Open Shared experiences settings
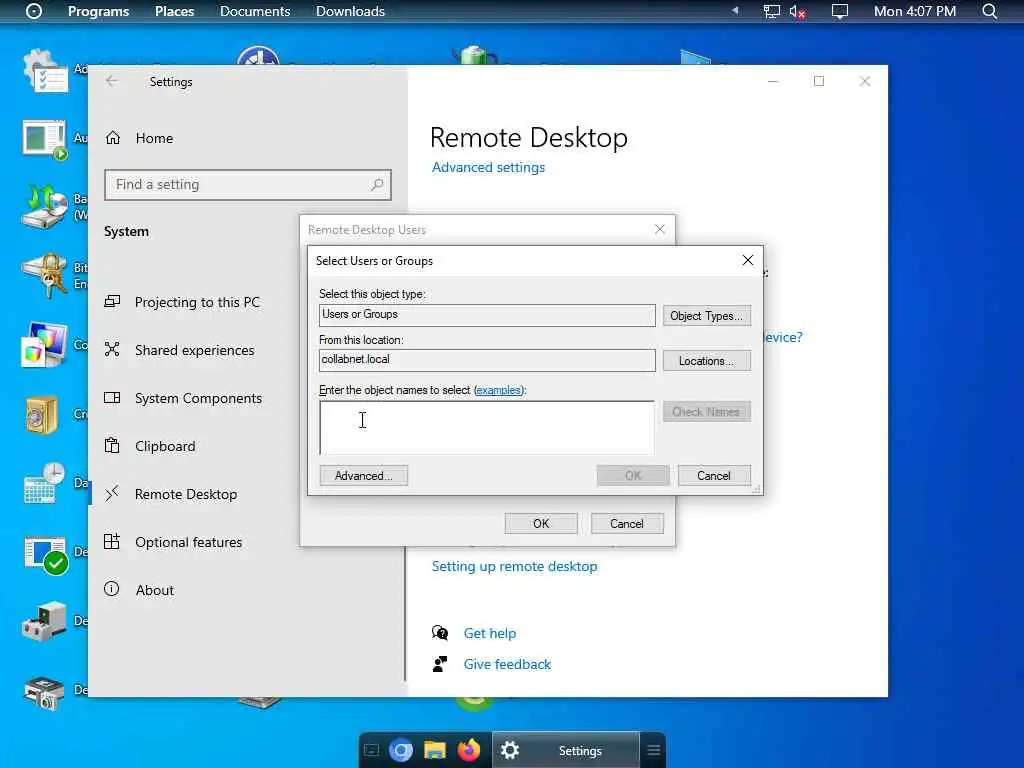The width and height of the screenshot is (1024, 768). pyautogui.click(x=195, y=351)
